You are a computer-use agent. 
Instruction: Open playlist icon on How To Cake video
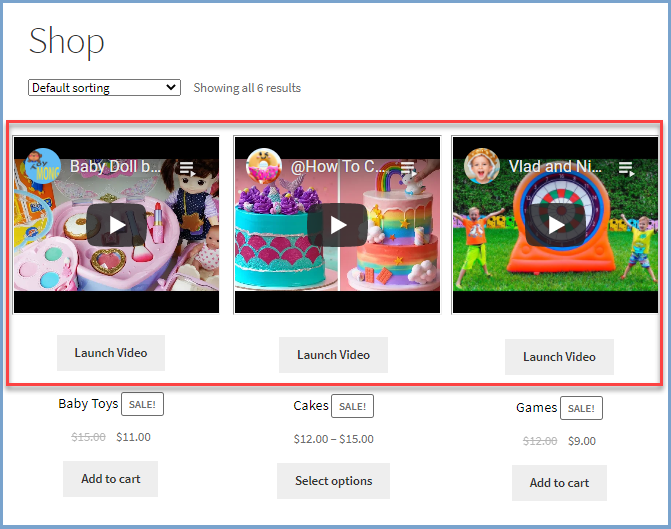point(408,168)
